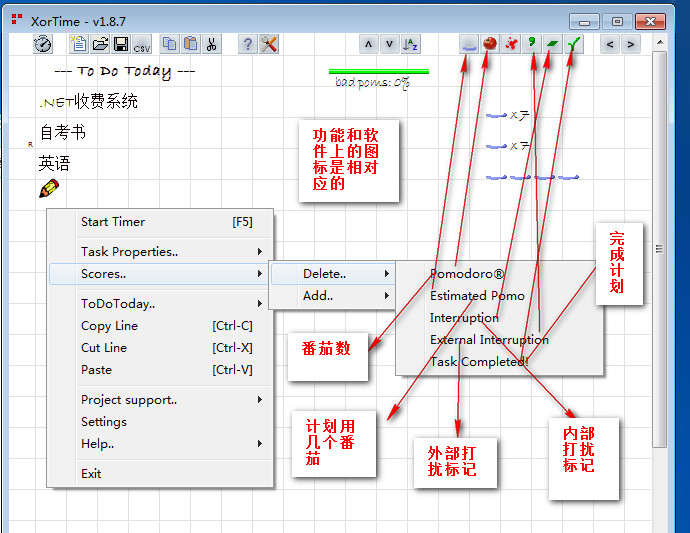Click the four estimate marks for 英语
This screenshot has height=533, width=690.
click(532, 177)
